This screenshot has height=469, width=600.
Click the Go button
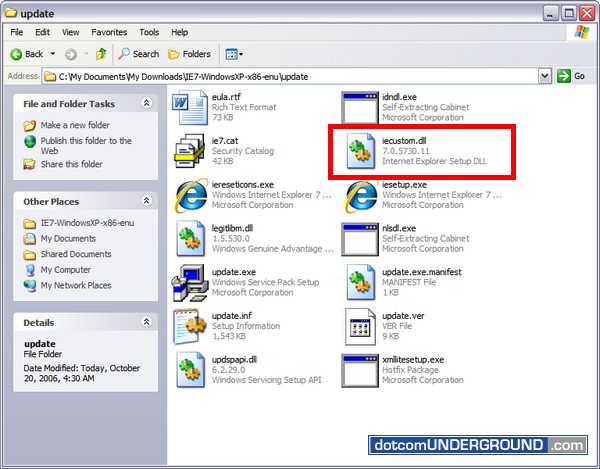571,76
